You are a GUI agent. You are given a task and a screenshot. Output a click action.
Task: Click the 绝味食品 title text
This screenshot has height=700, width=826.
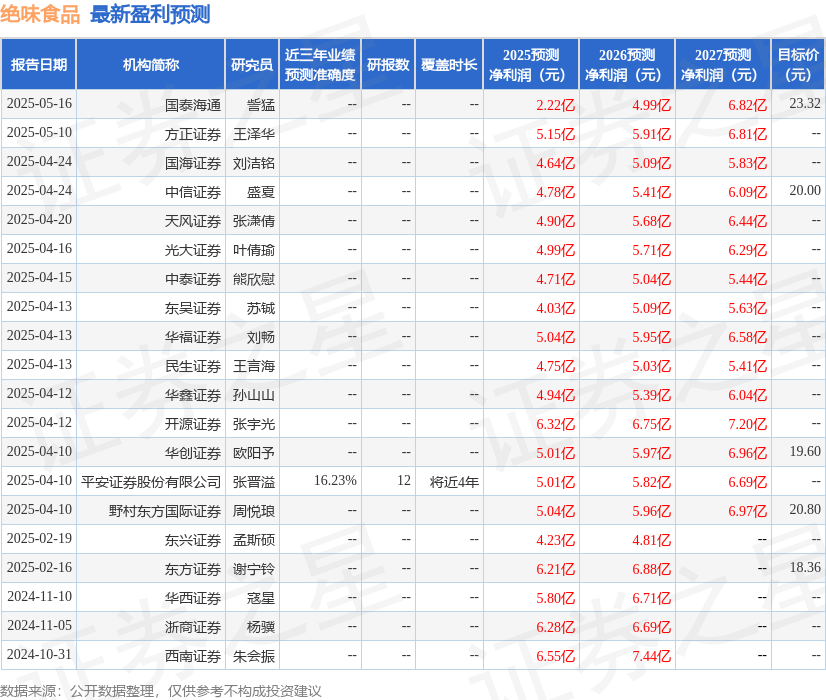click(40, 14)
